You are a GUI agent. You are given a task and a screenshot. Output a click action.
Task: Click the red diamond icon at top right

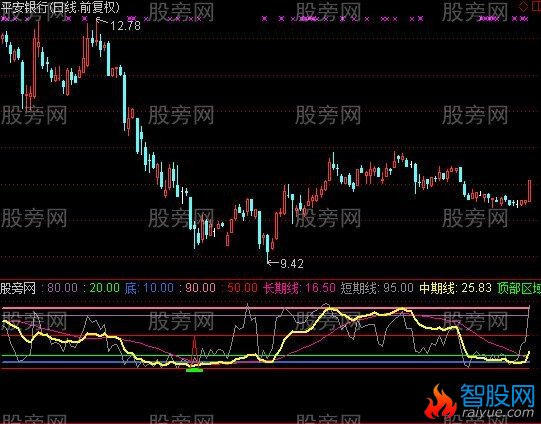(x=523, y=6)
